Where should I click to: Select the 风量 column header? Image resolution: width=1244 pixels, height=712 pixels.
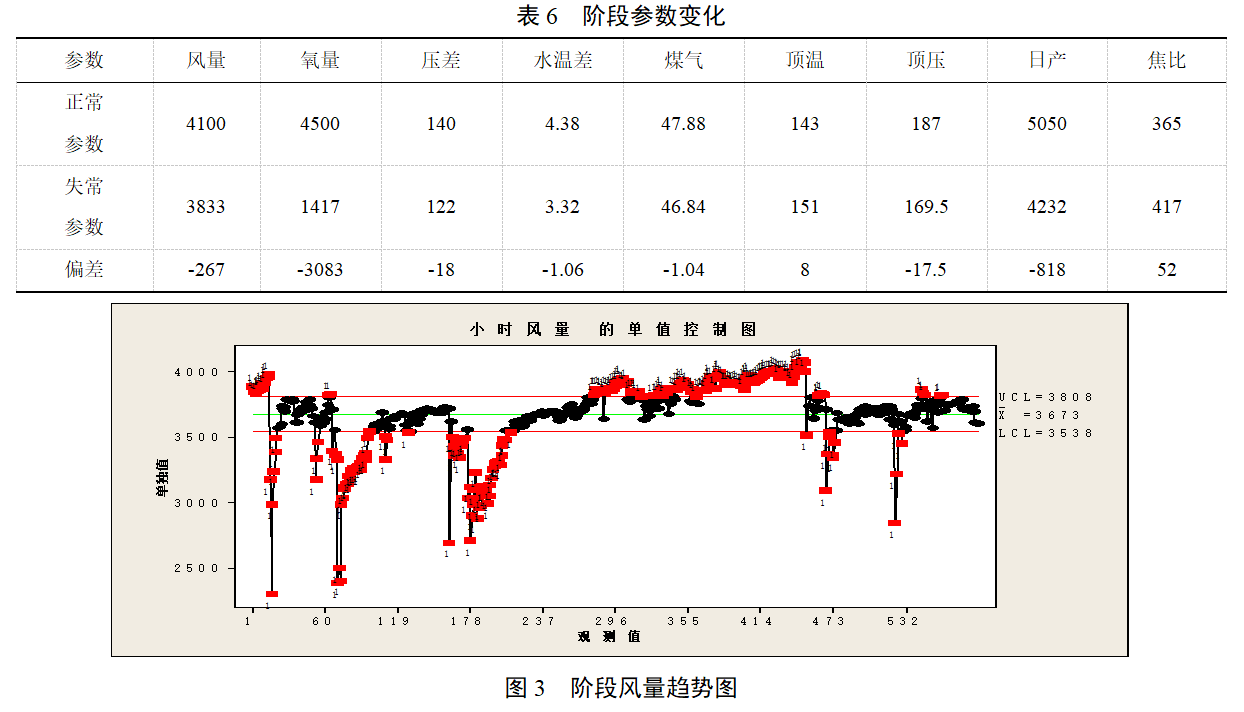coord(206,61)
